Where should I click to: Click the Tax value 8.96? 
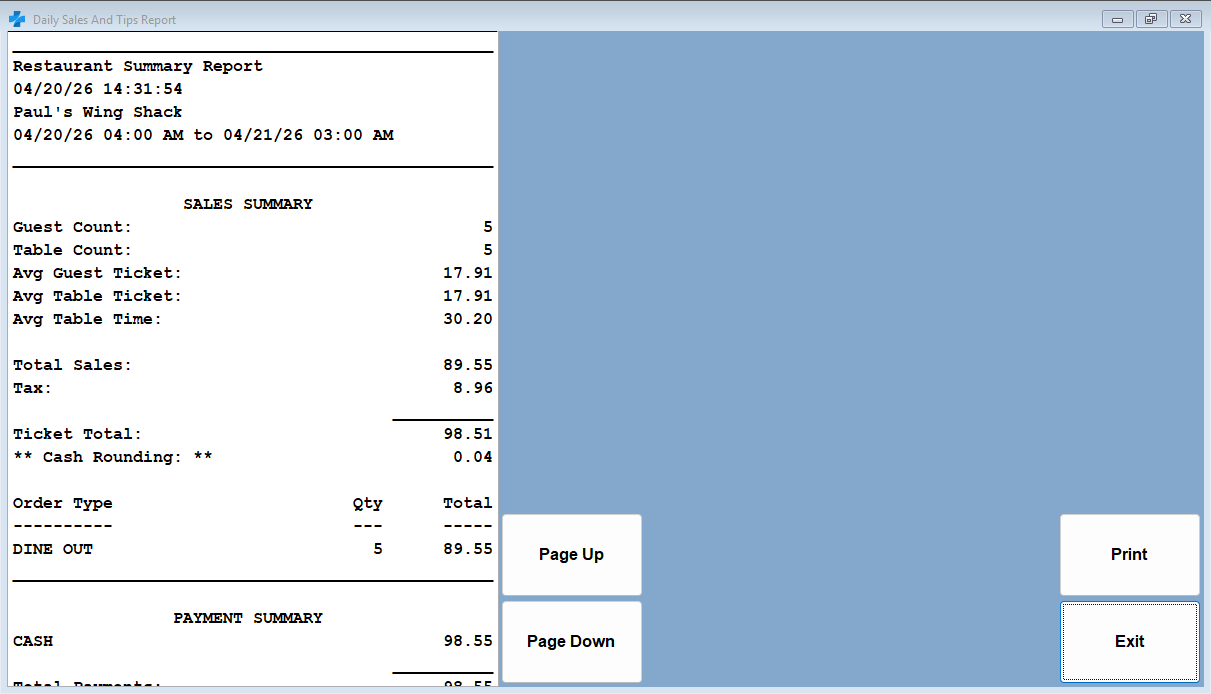tap(473, 388)
